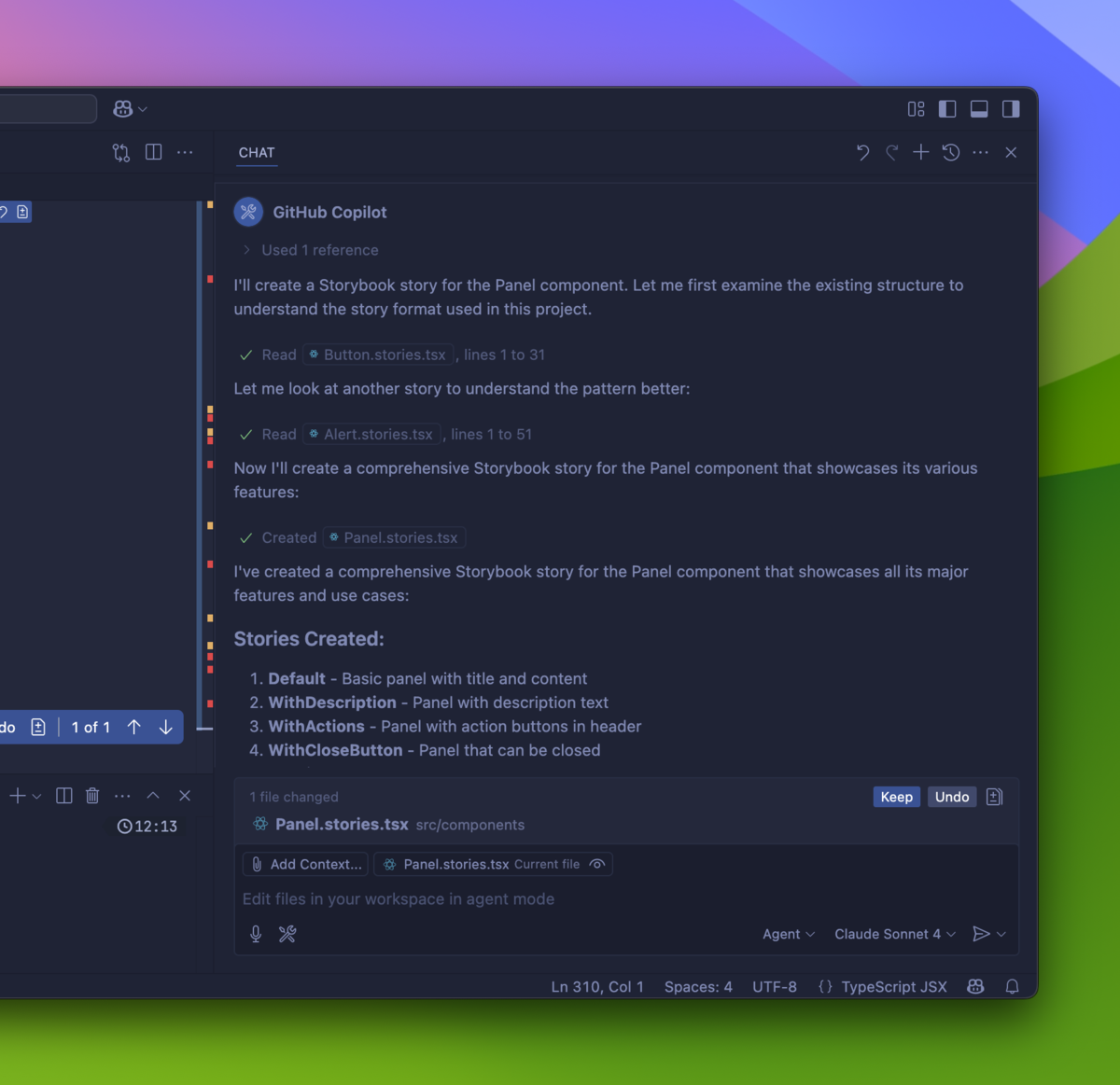Show chat history
This screenshot has height=1085, width=1120.
[x=951, y=152]
